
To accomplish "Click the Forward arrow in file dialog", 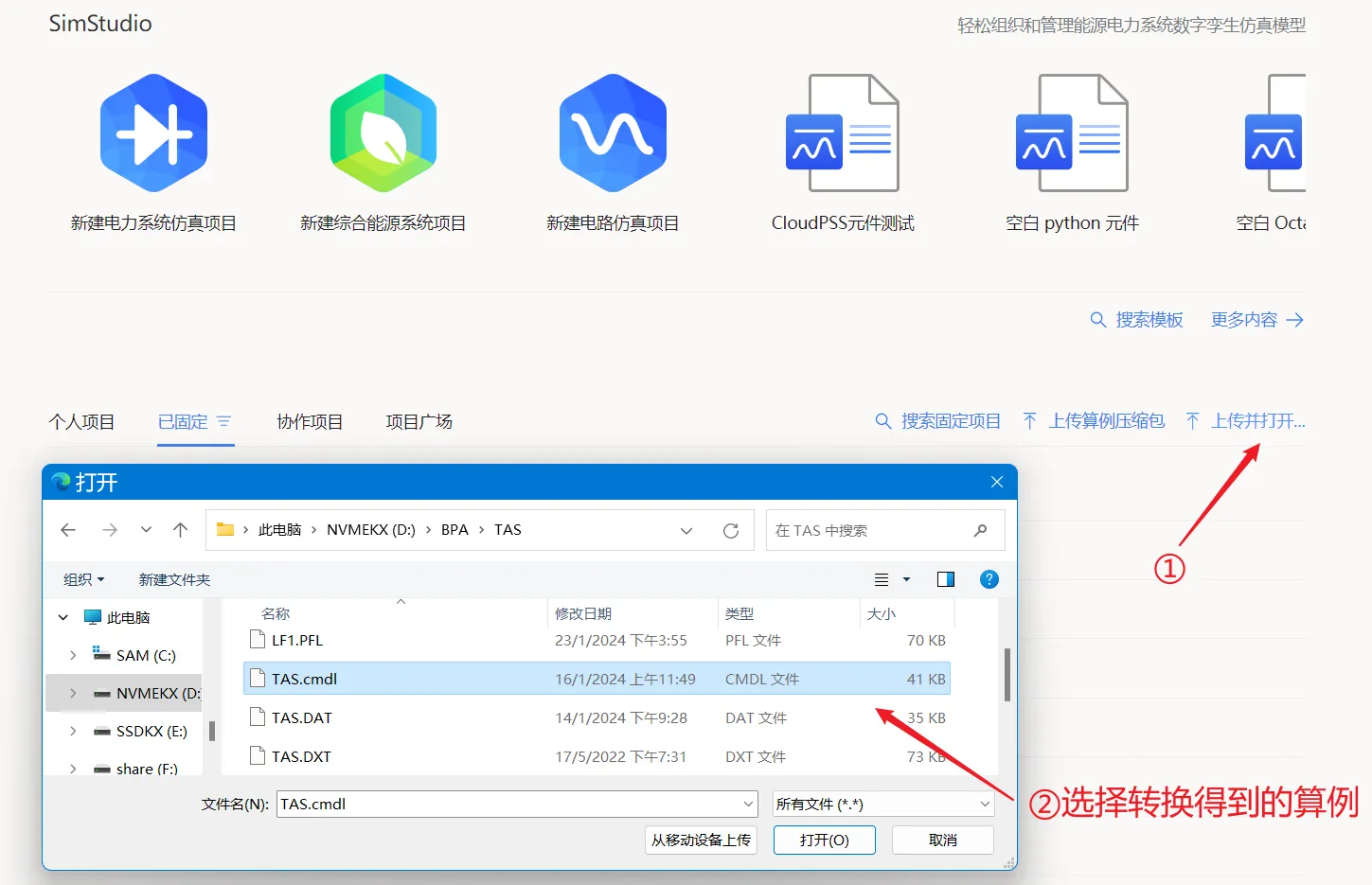I will (110, 530).
